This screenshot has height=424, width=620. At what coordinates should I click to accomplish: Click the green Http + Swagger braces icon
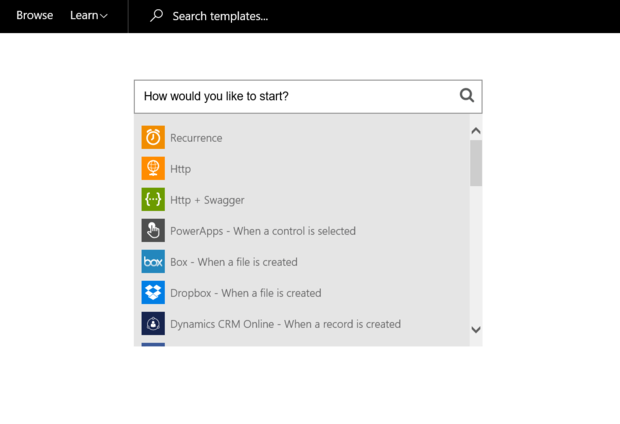[x=153, y=199]
